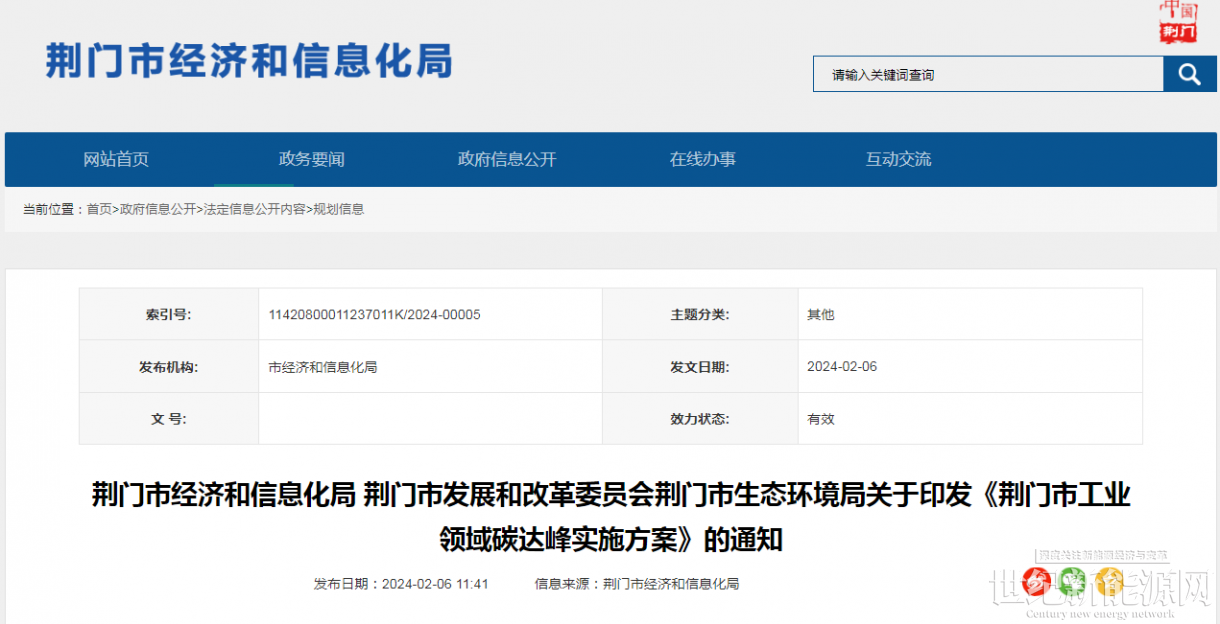Click the magnifier search icon button
Viewport: 1220px width, 624px height.
[1189, 74]
